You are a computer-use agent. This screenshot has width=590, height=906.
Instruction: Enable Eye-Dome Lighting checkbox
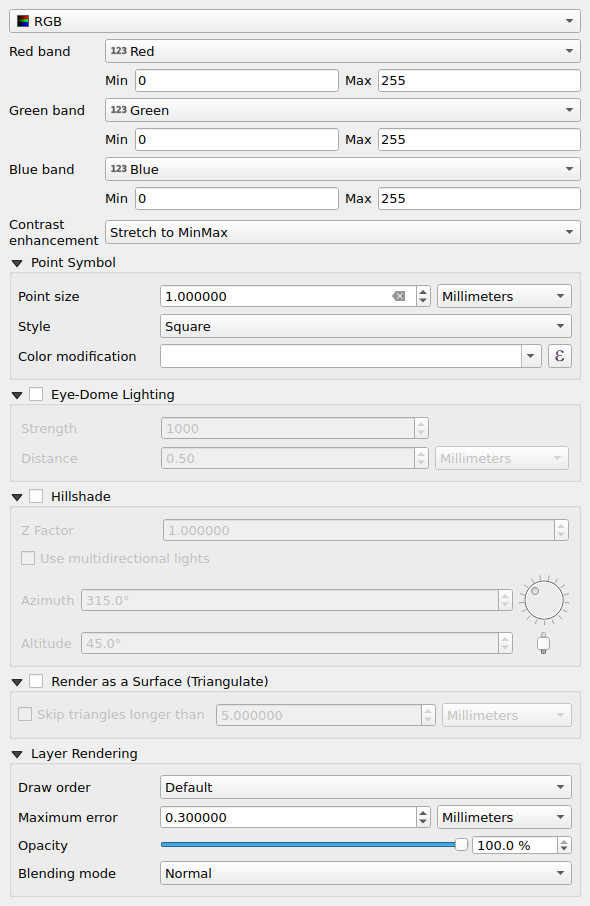coord(36,395)
